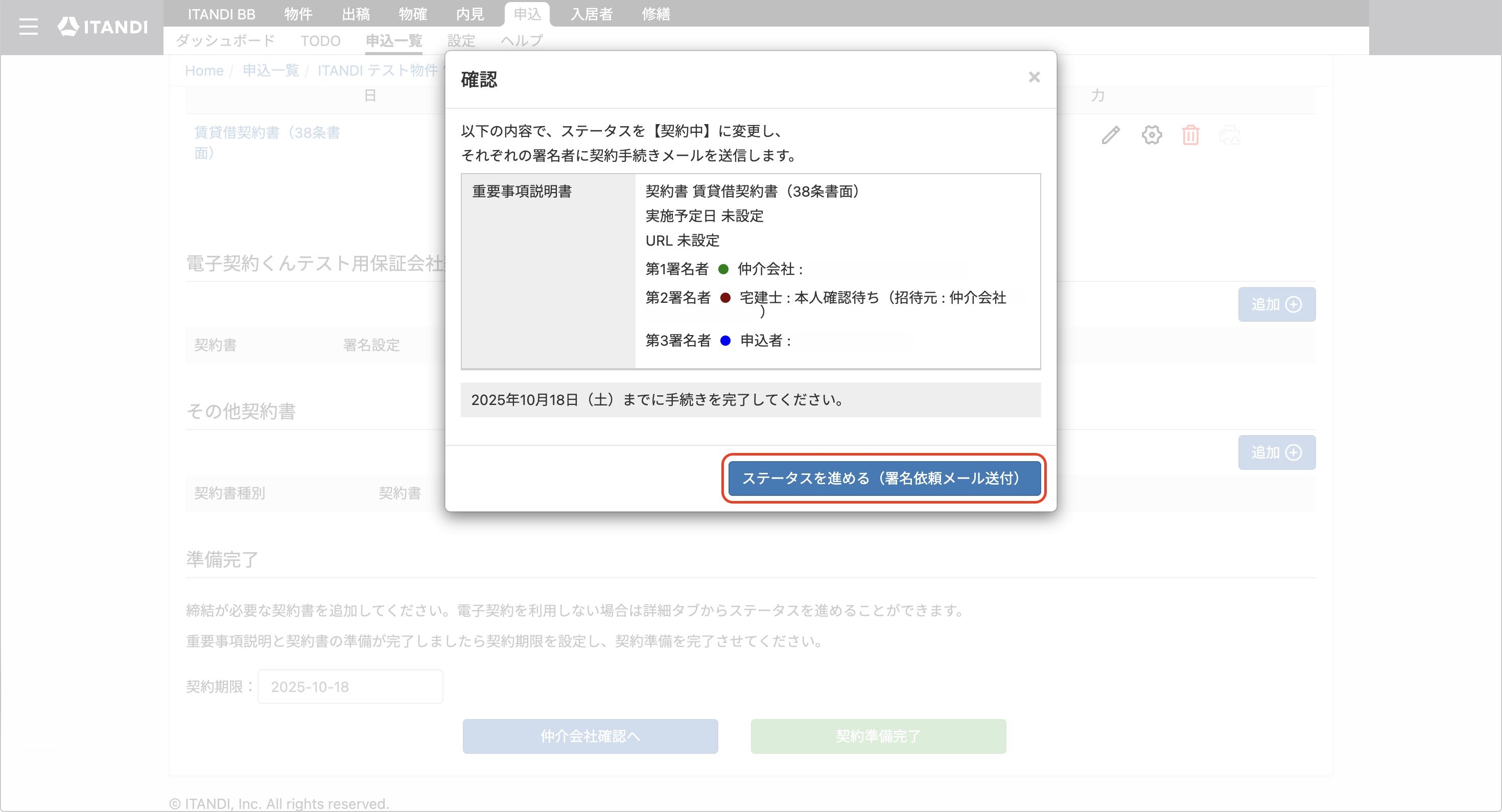The width and height of the screenshot is (1502, 812).
Task: Click 仲介会社確認へ button
Action: point(590,735)
